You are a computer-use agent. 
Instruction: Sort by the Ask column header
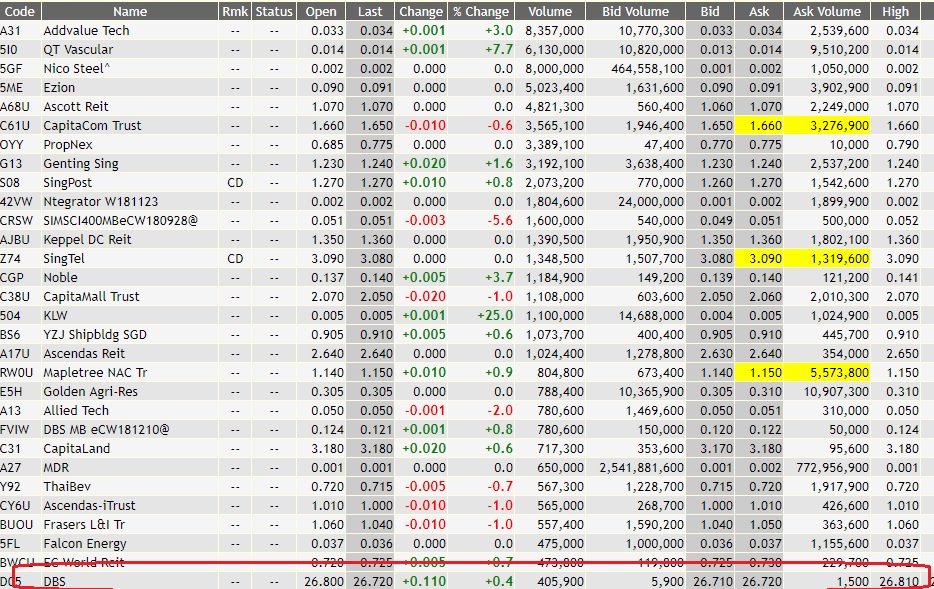click(x=759, y=11)
